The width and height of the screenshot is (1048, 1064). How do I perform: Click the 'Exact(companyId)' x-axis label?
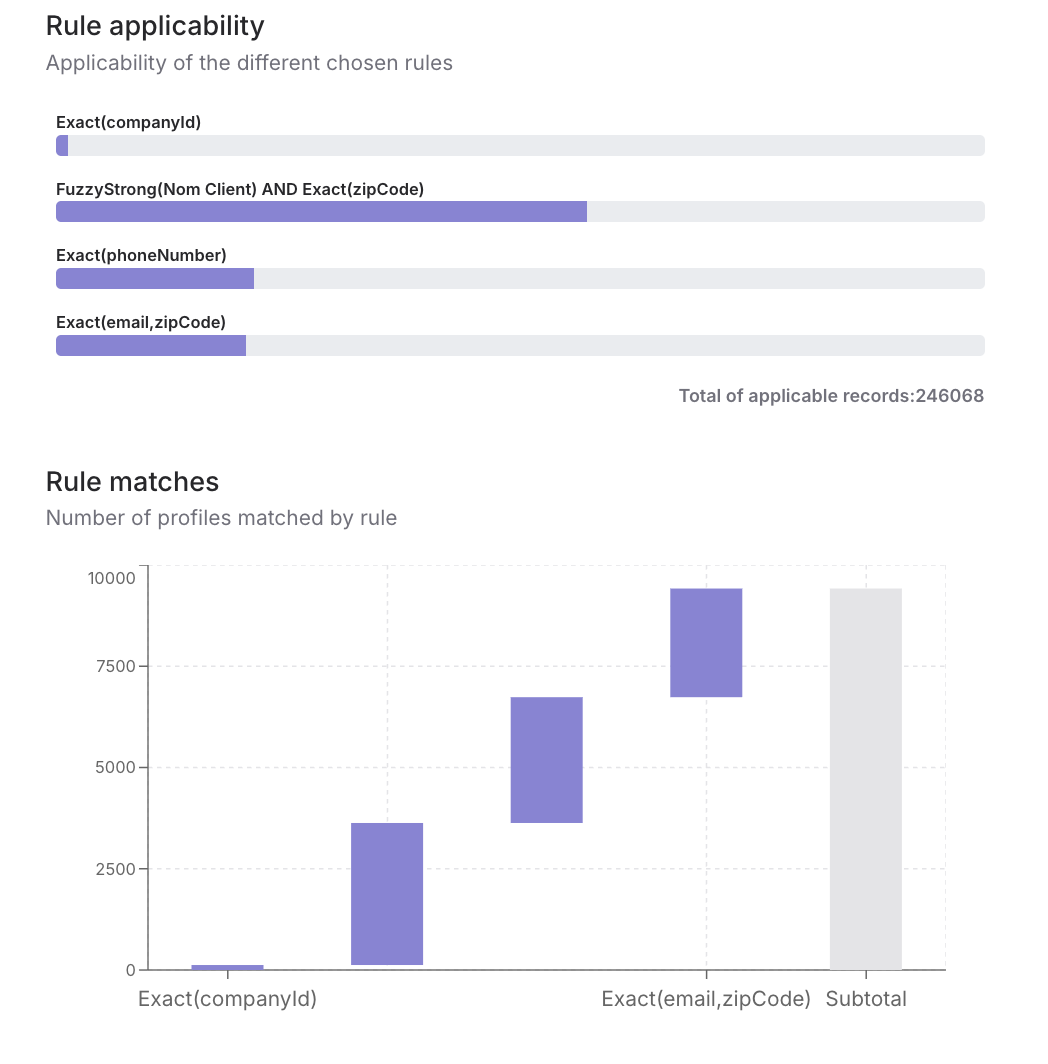227,999
